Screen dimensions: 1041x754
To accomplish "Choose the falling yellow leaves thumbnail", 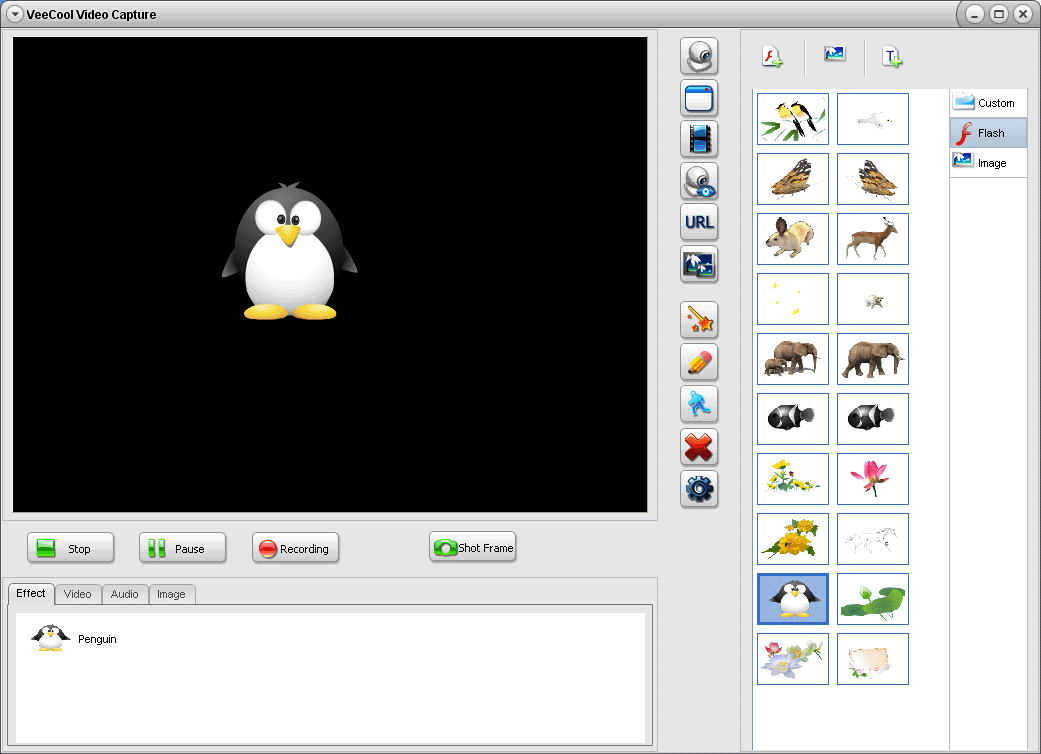I will pos(793,299).
